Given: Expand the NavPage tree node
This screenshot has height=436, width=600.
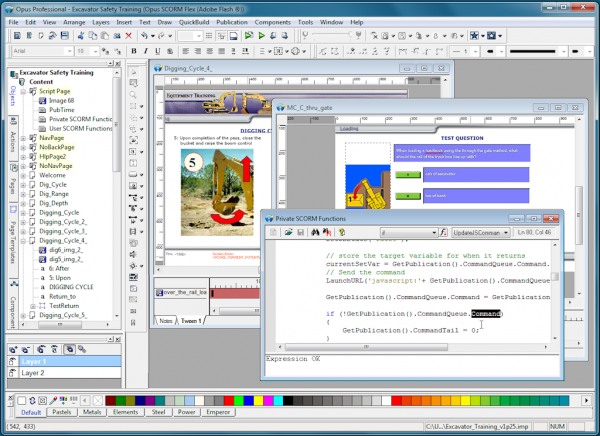Looking at the screenshot, I should tap(23, 137).
